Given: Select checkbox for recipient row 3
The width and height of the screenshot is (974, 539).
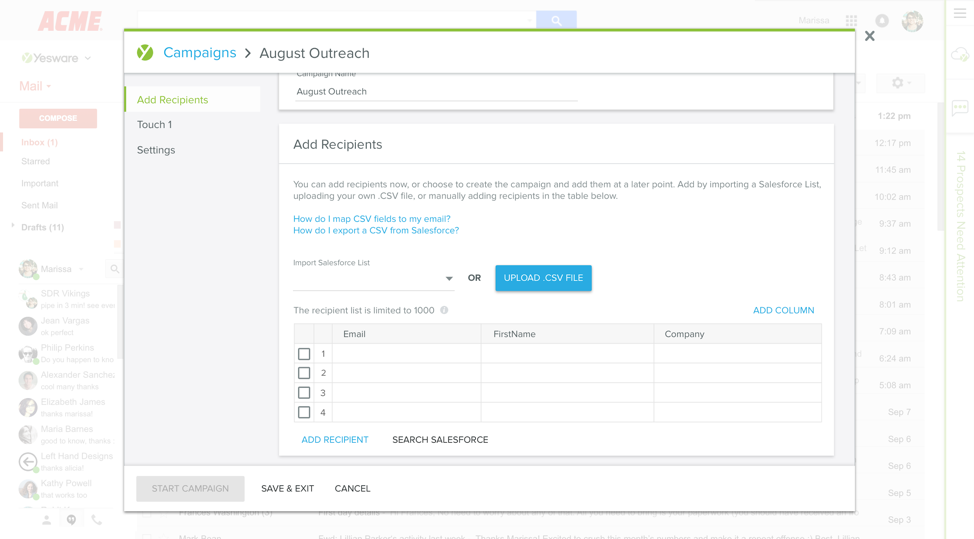Looking at the screenshot, I should (304, 393).
